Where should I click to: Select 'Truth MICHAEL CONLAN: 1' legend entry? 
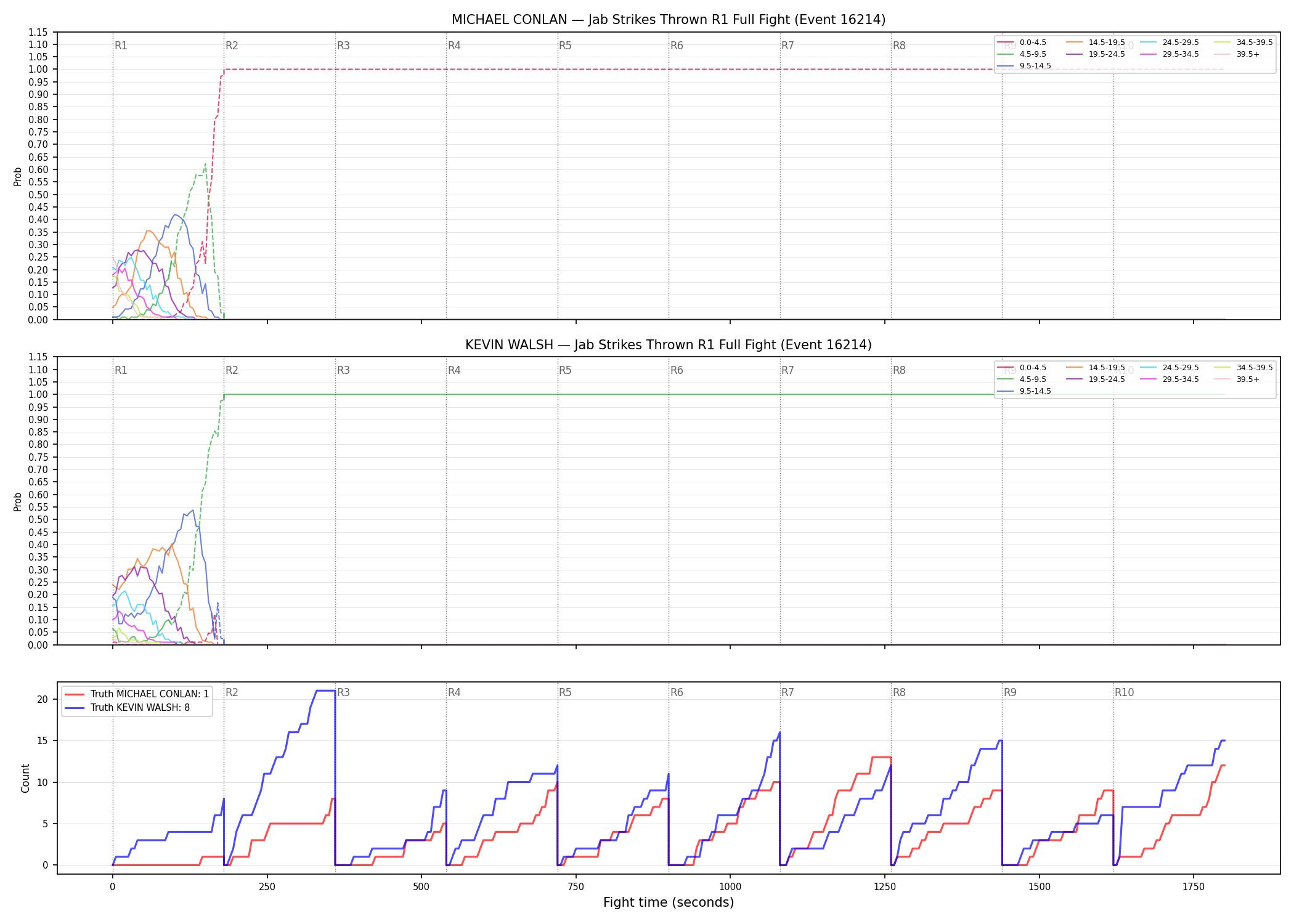[137, 694]
